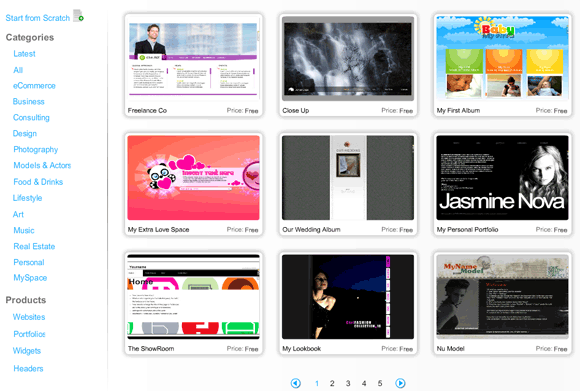Choose the Photography category
Image resolution: width=580 pixels, height=391 pixels.
pos(36,149)
